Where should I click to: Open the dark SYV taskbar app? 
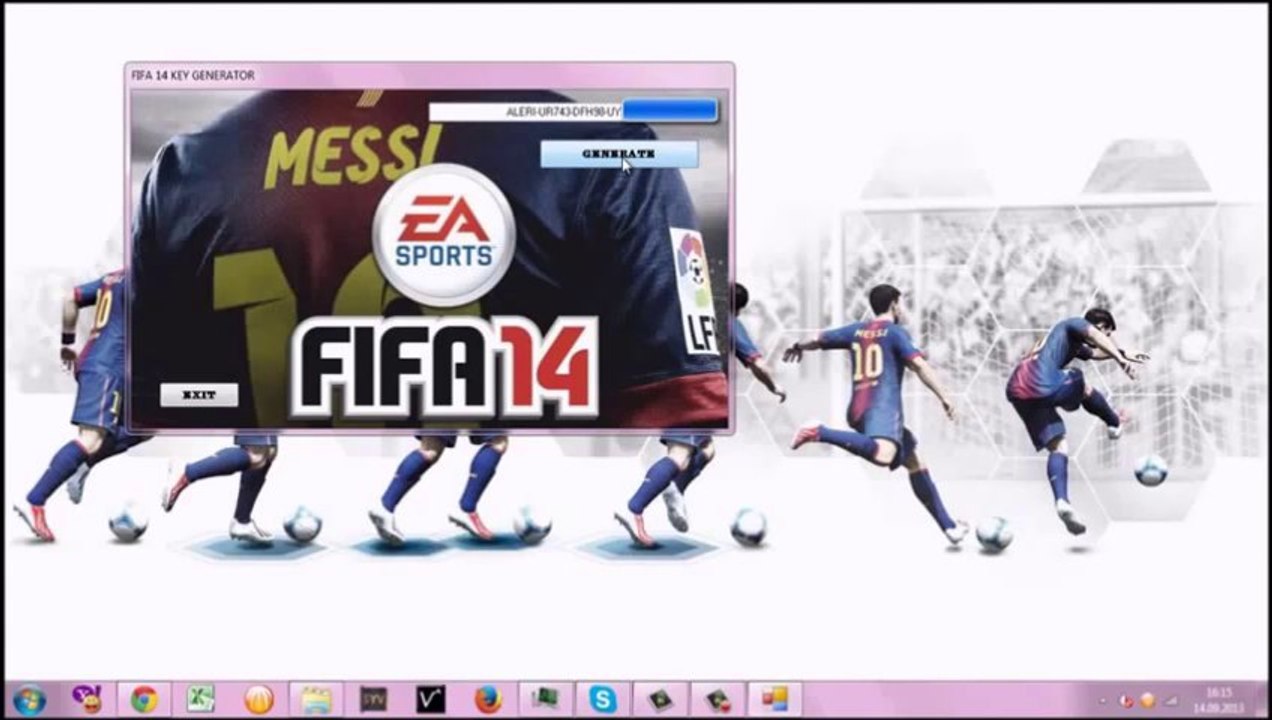[373, 699]
